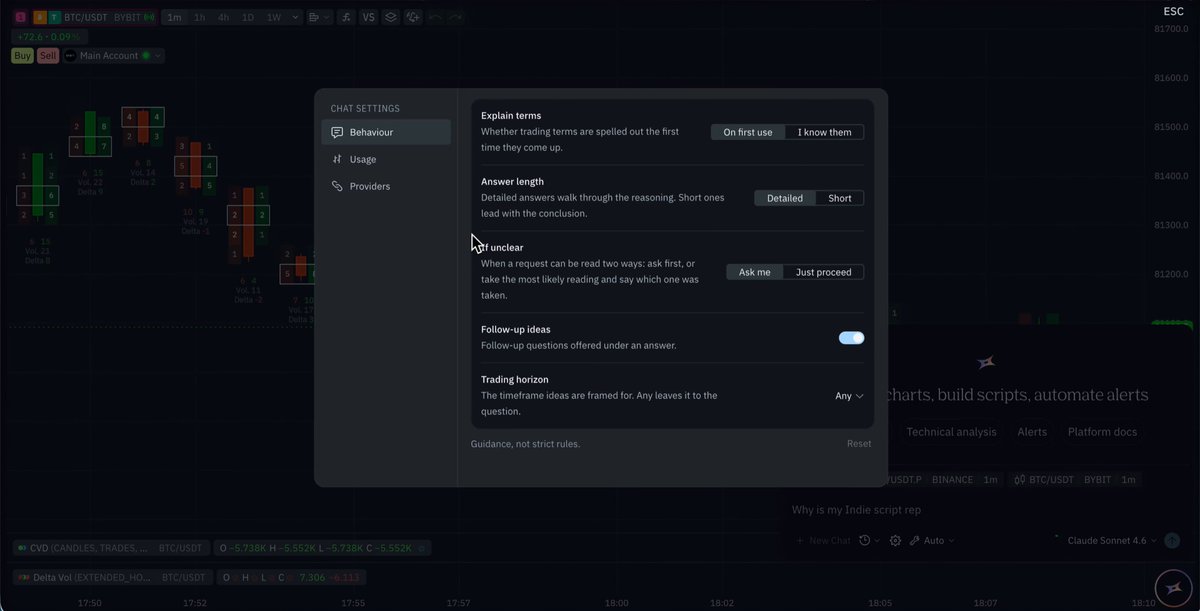Open the Behaviour settings section
The image size is (1200, 611).
(386, 132)
